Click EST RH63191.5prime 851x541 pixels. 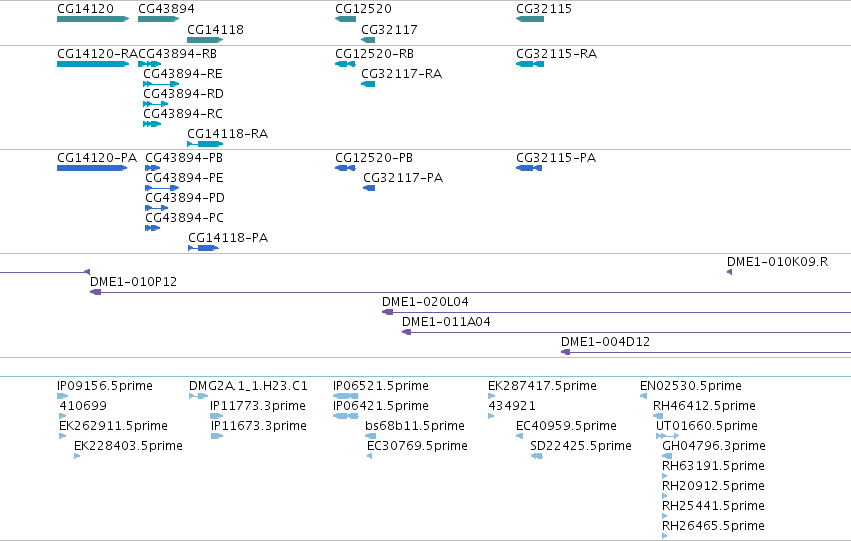665,476
